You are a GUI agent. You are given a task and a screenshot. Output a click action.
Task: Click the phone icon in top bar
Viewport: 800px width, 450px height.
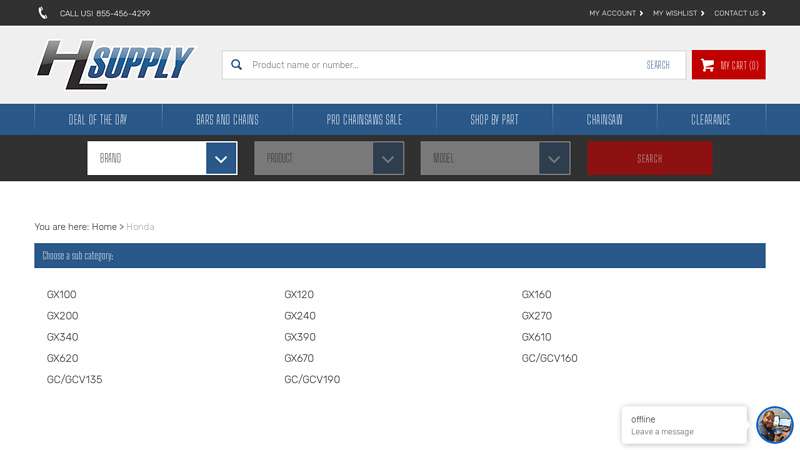(43, 13)
